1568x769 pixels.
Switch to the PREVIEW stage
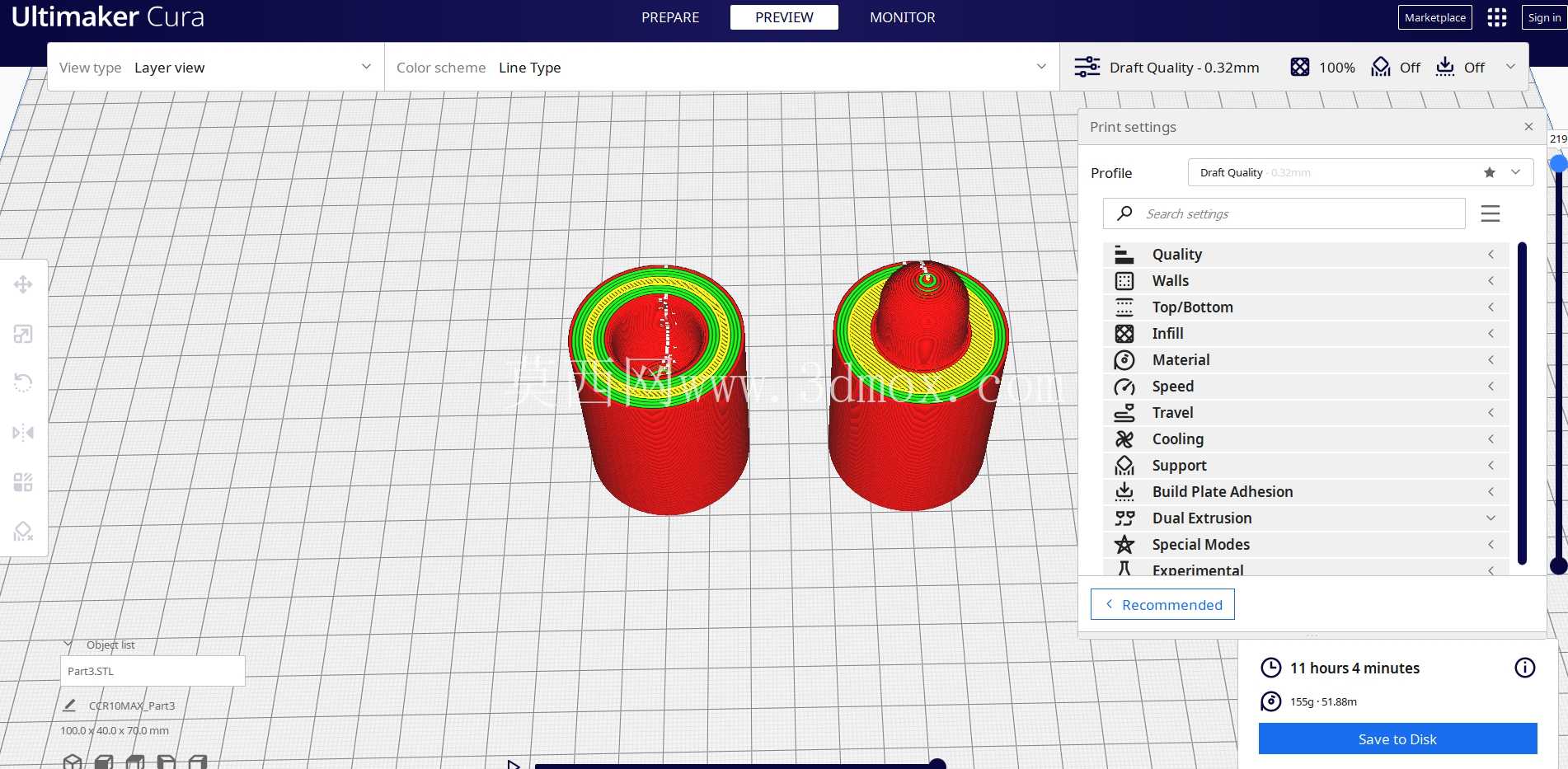(x=784, y=17)
